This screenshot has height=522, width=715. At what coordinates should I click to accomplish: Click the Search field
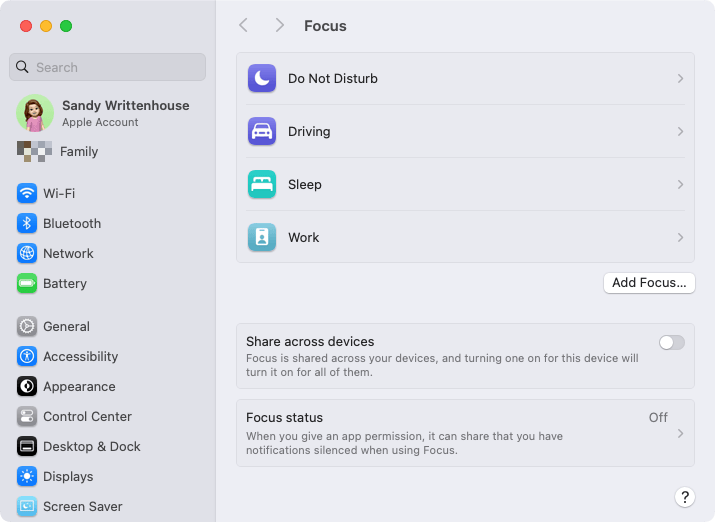point(107,67)
